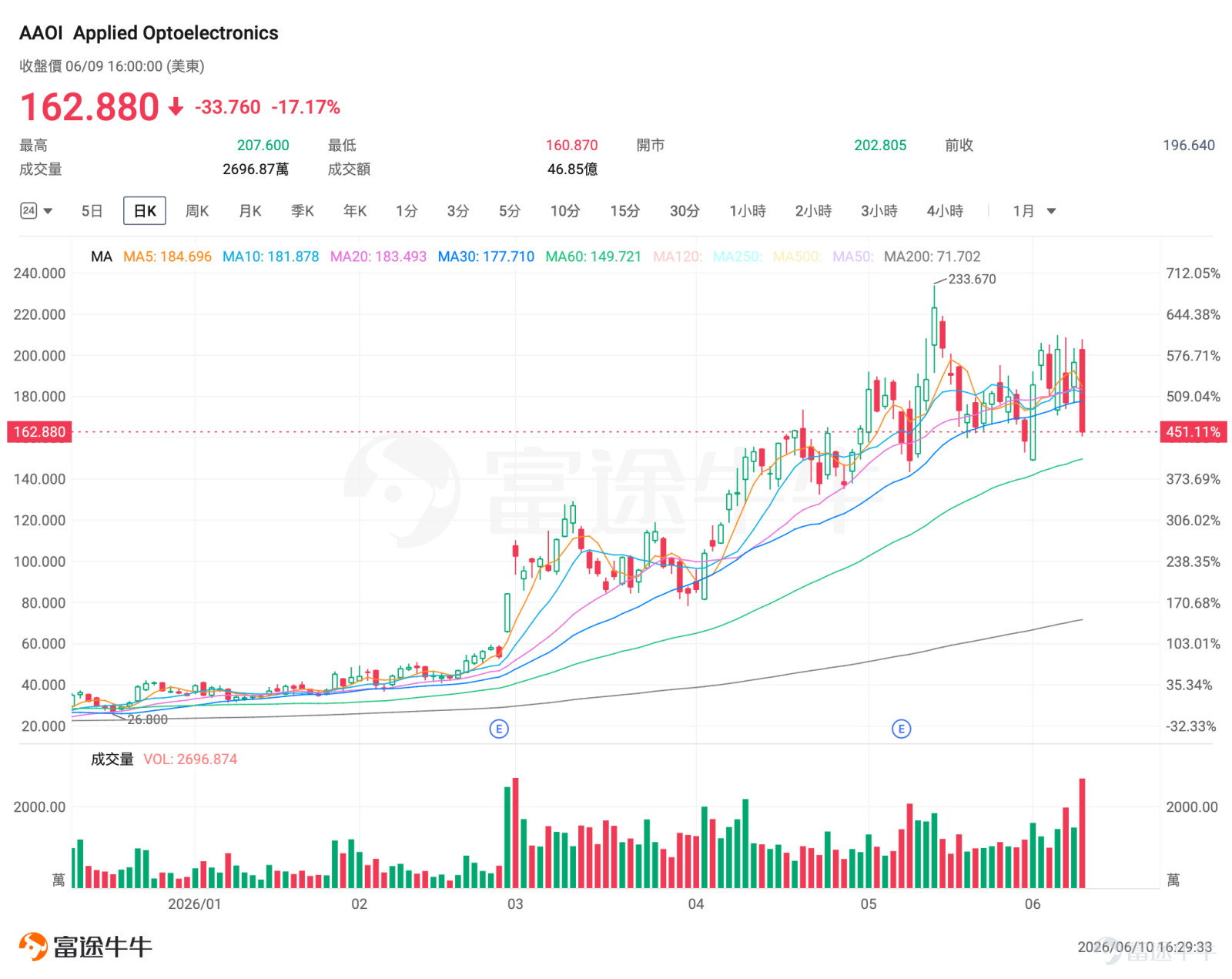This screenshot has width=1232, height=979.
Task: Expand the 1月 range dropdown
Action: tap(1034, 211)
